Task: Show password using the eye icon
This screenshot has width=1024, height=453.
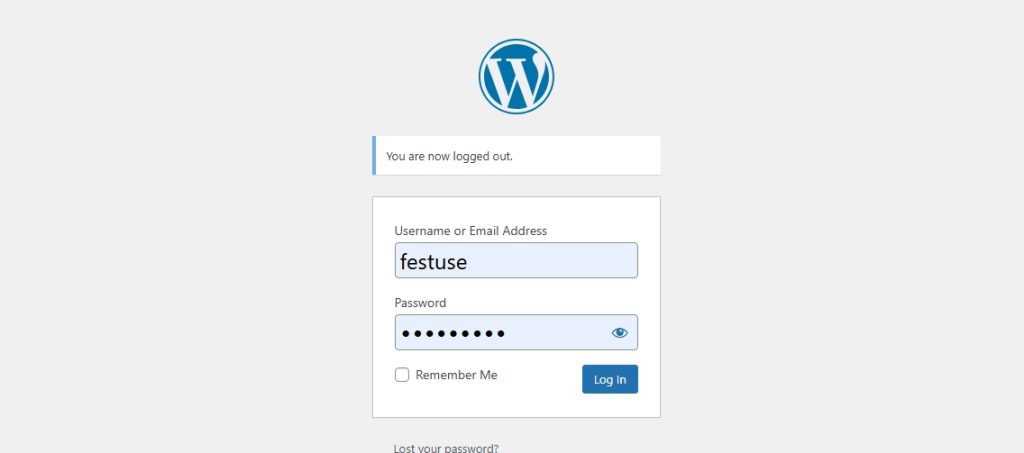Action: tap(619, 333)
